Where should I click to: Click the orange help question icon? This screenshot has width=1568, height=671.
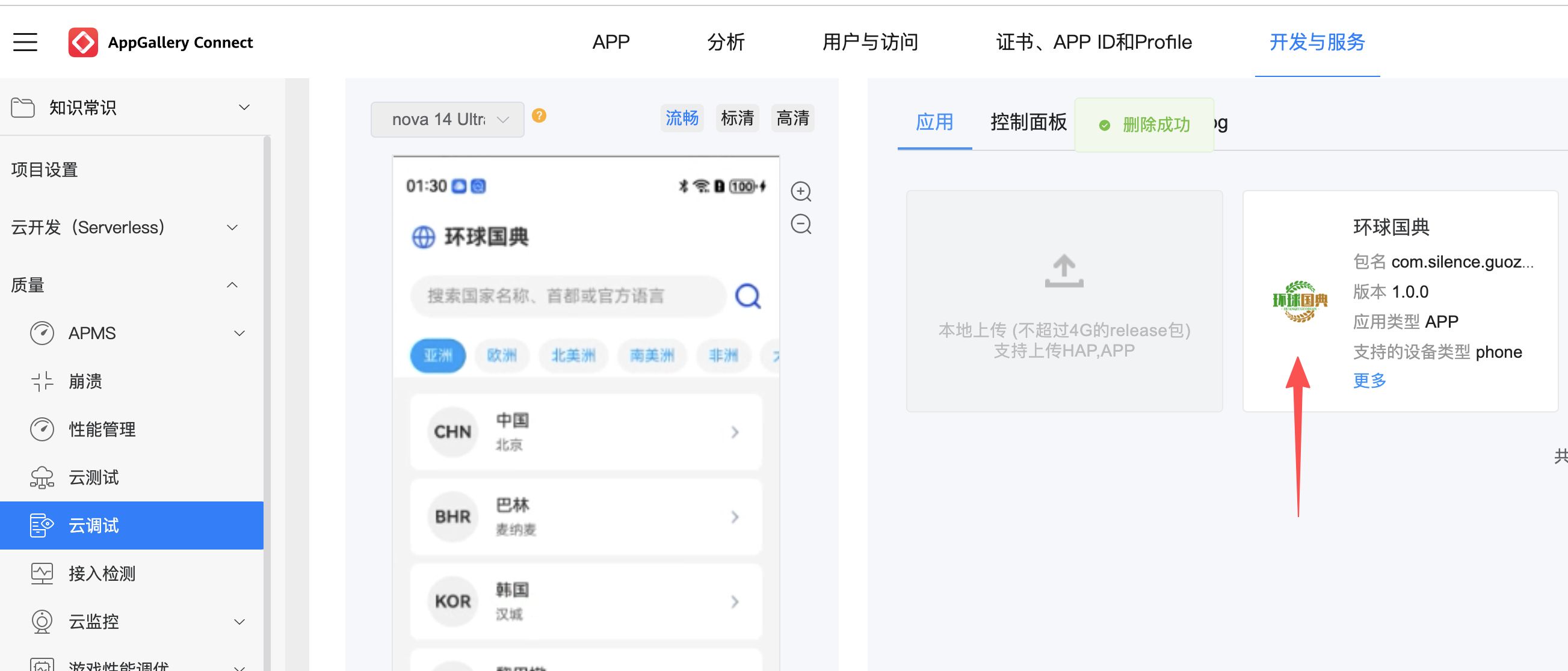[x=539, y=115]
